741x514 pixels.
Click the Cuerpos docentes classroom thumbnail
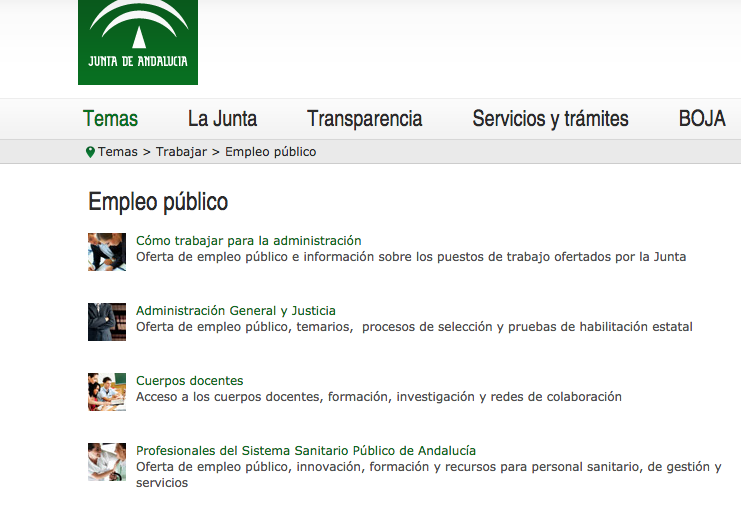click(x=107, y=392)
